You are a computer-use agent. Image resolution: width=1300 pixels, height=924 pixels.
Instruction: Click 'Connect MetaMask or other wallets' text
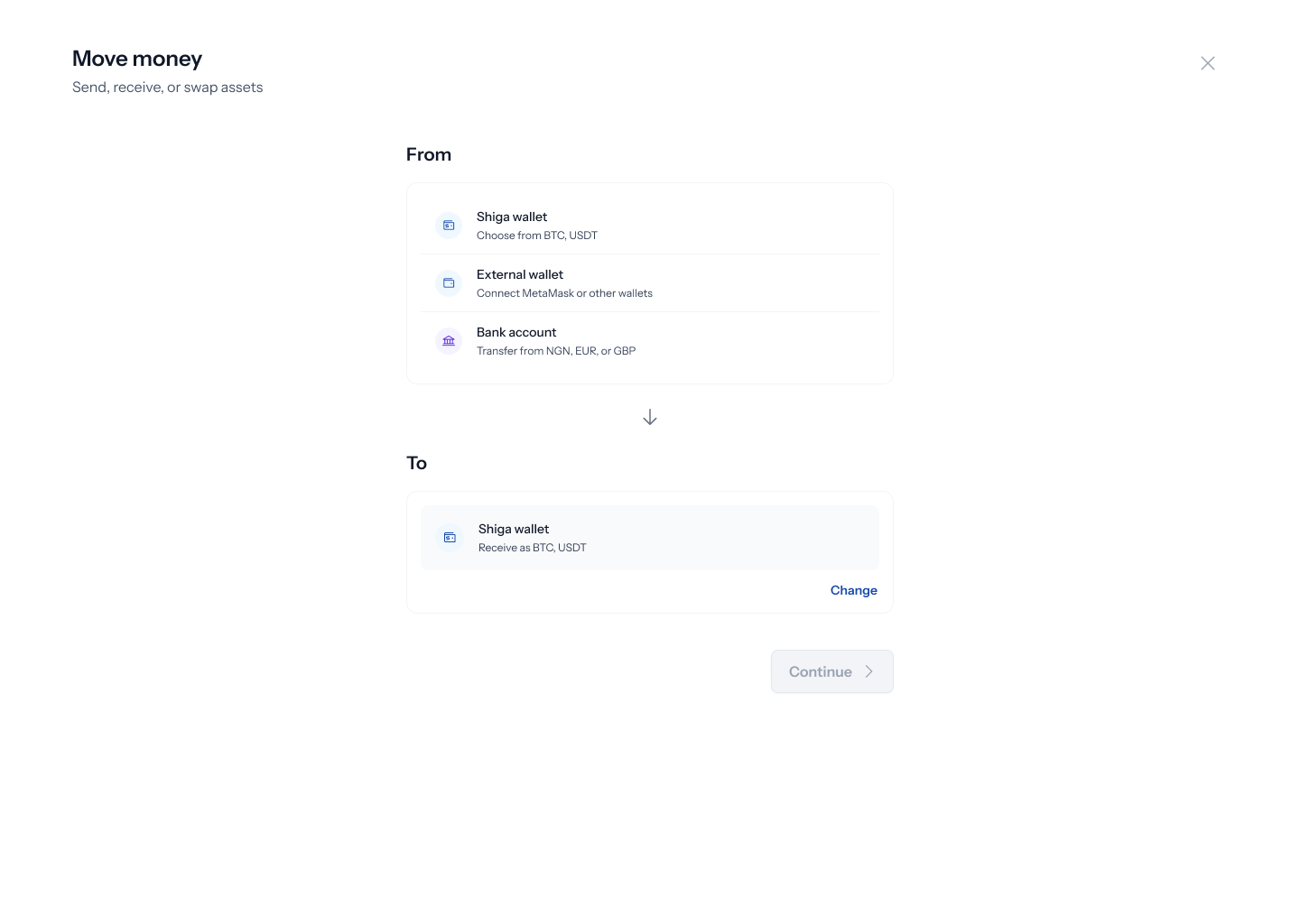[x=564, y=293]
